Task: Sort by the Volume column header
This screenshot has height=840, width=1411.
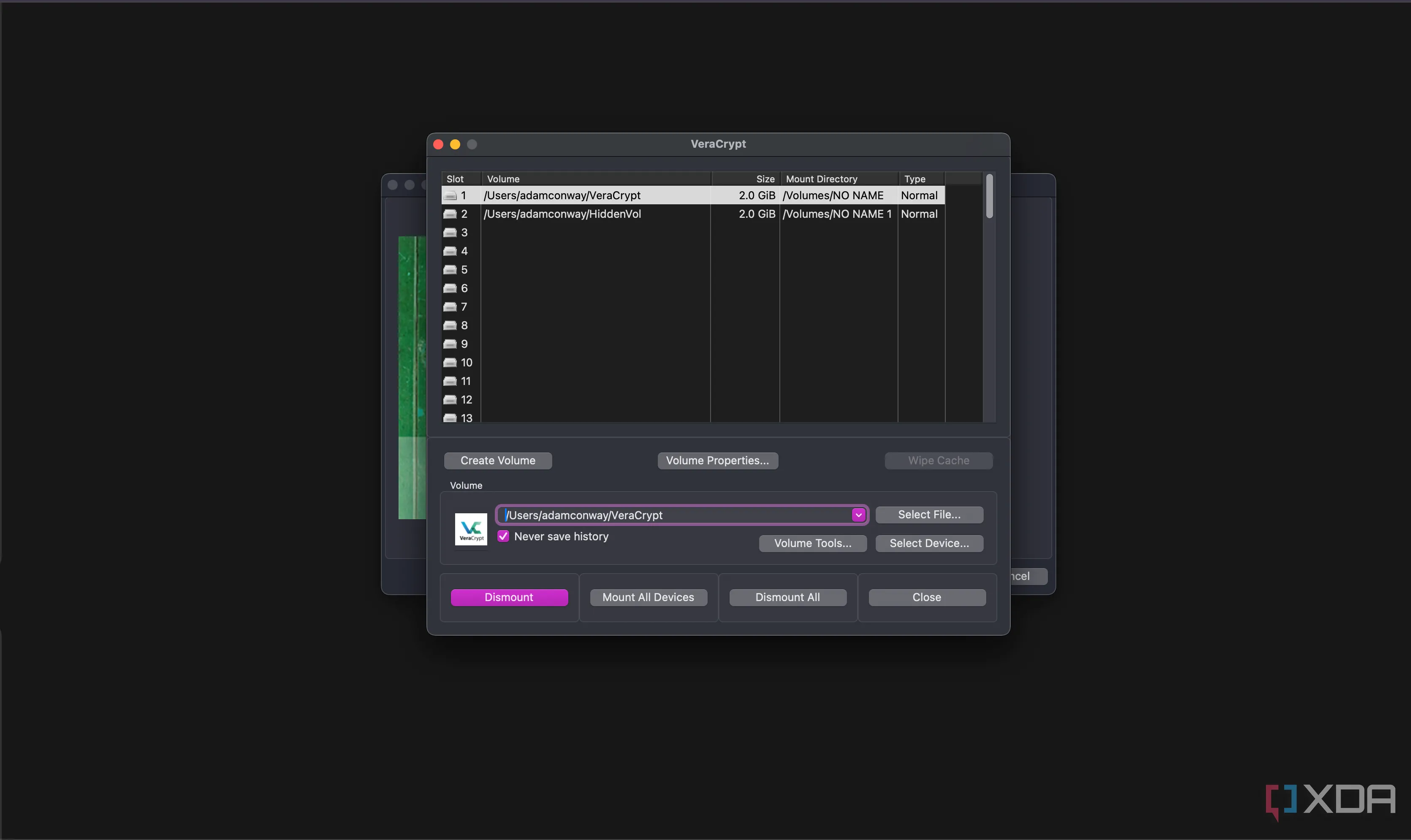Action: pos(596,179)
